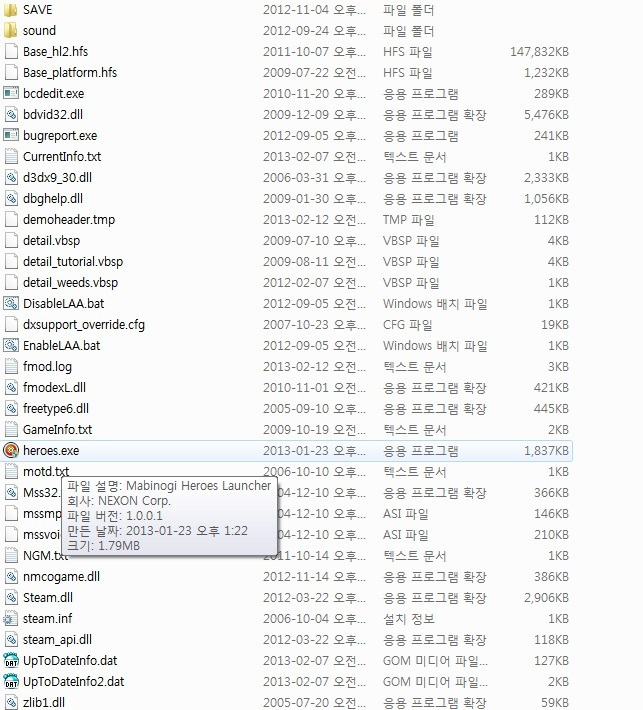Viewport: 643px width, 710px height.
Task: Select the steam.inf setup info icon
Action: [10, 619]
